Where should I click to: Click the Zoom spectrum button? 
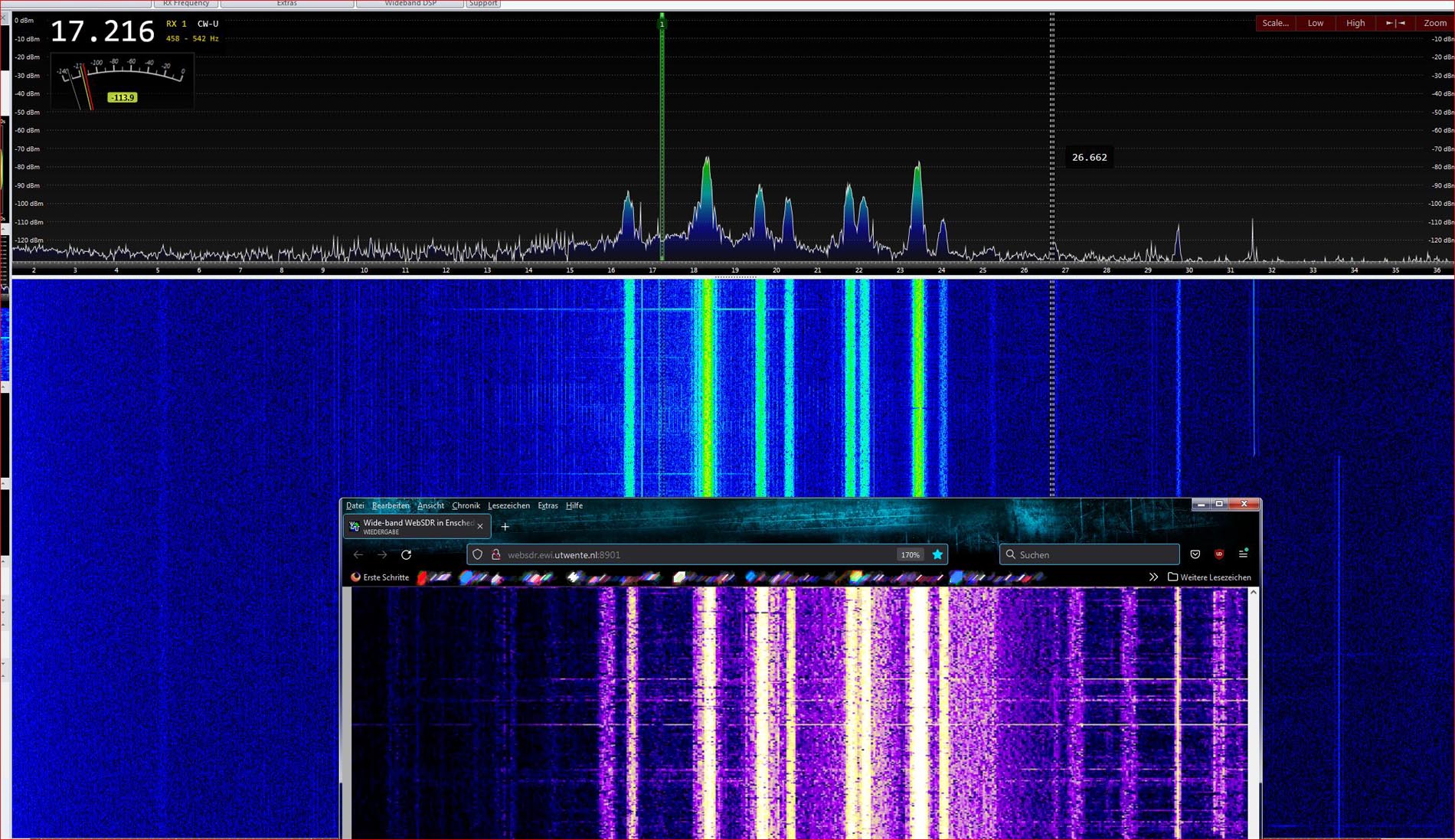(x=1434, y=23)
